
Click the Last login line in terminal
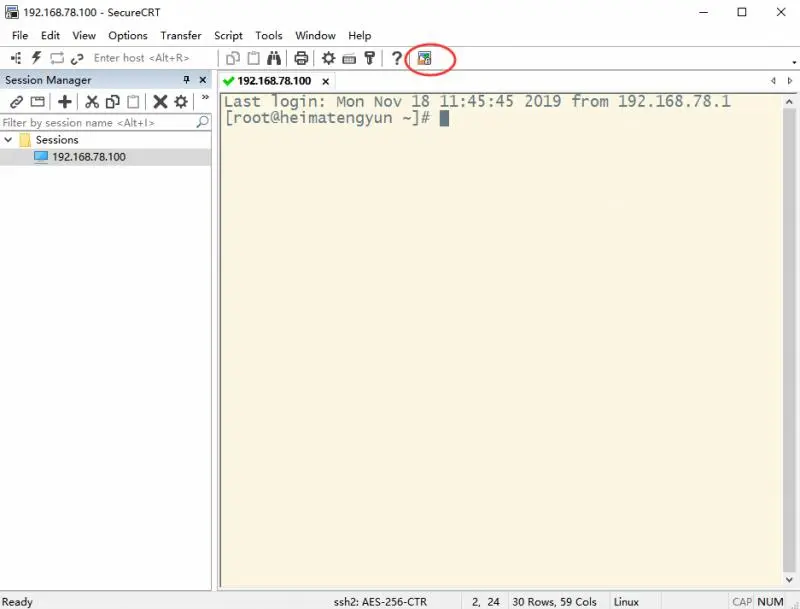[x=477, y=102]
